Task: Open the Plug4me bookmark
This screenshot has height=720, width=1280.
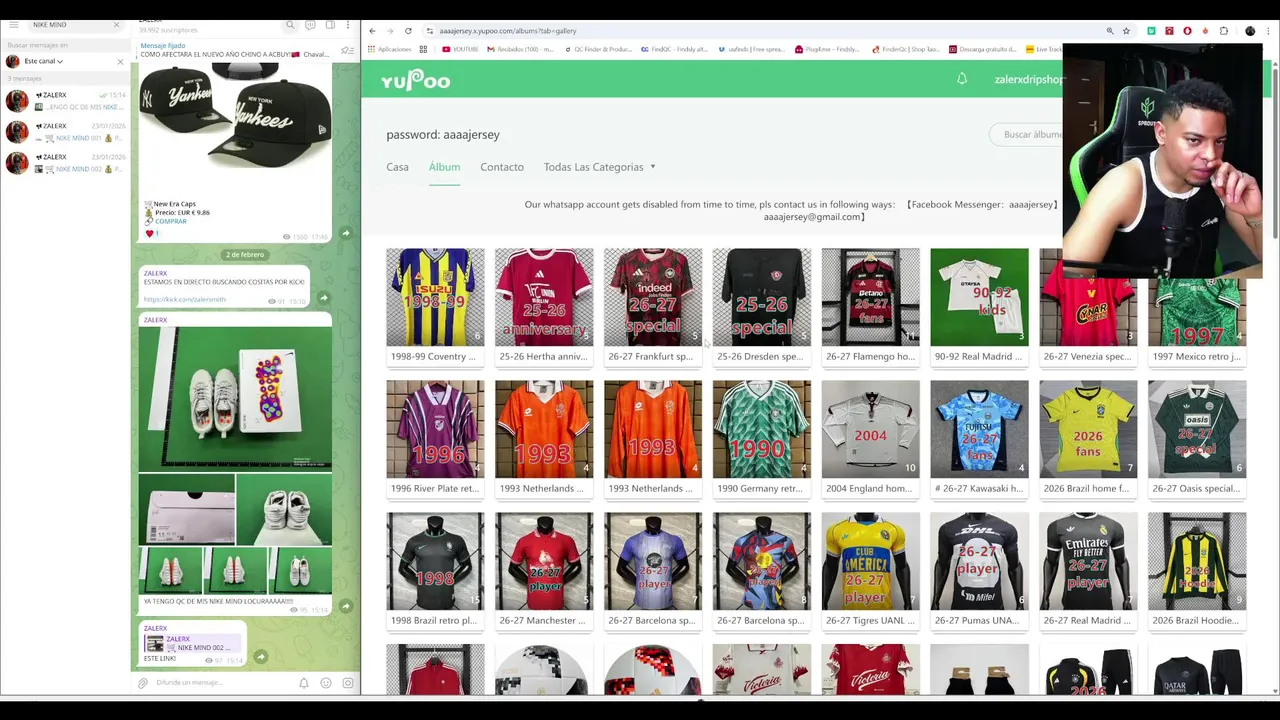Action: [827, 49]
